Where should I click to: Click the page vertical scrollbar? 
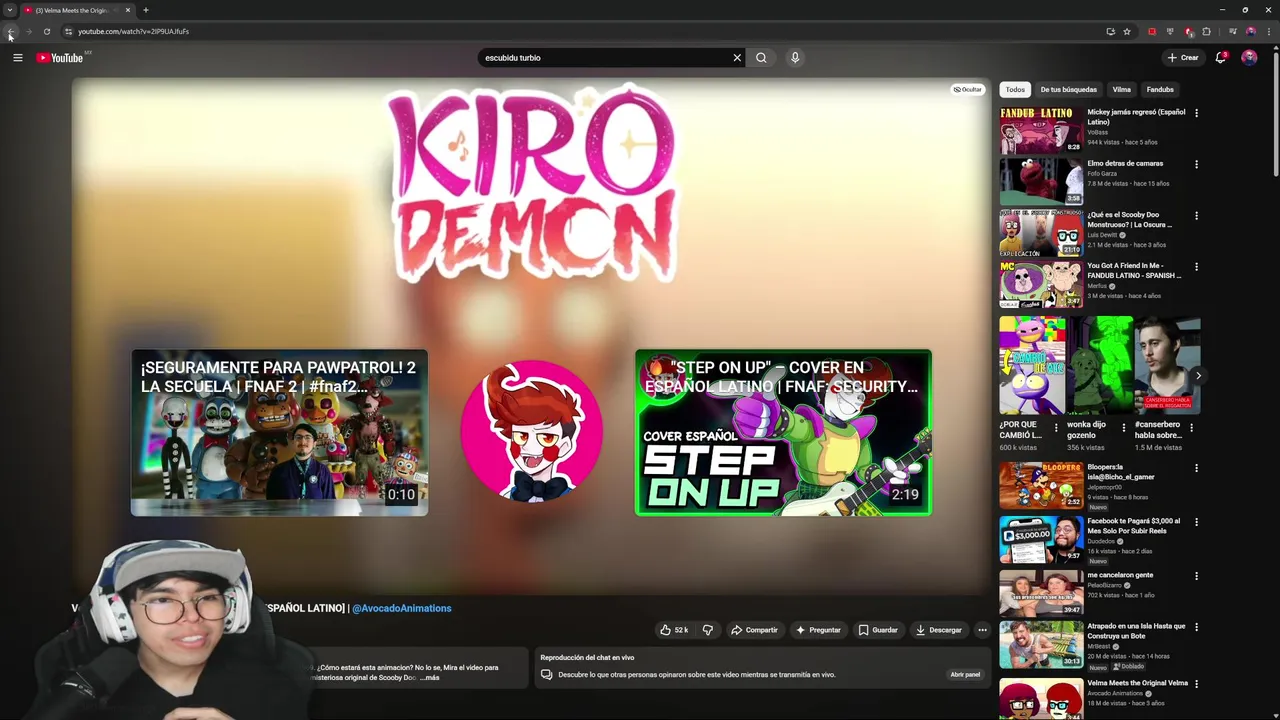[x=1276, y=115]
